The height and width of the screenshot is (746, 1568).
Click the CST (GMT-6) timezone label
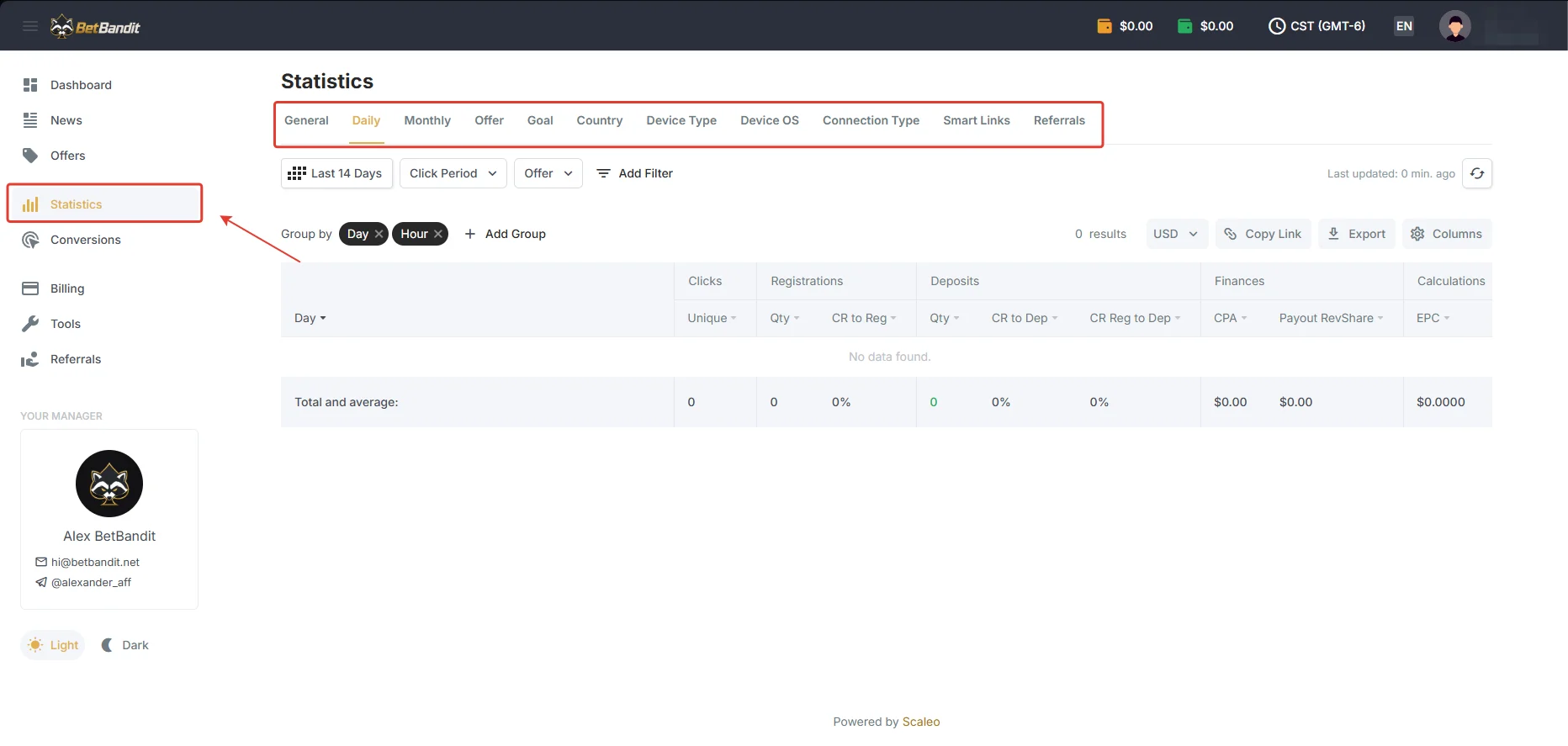tap(1328, 26)
